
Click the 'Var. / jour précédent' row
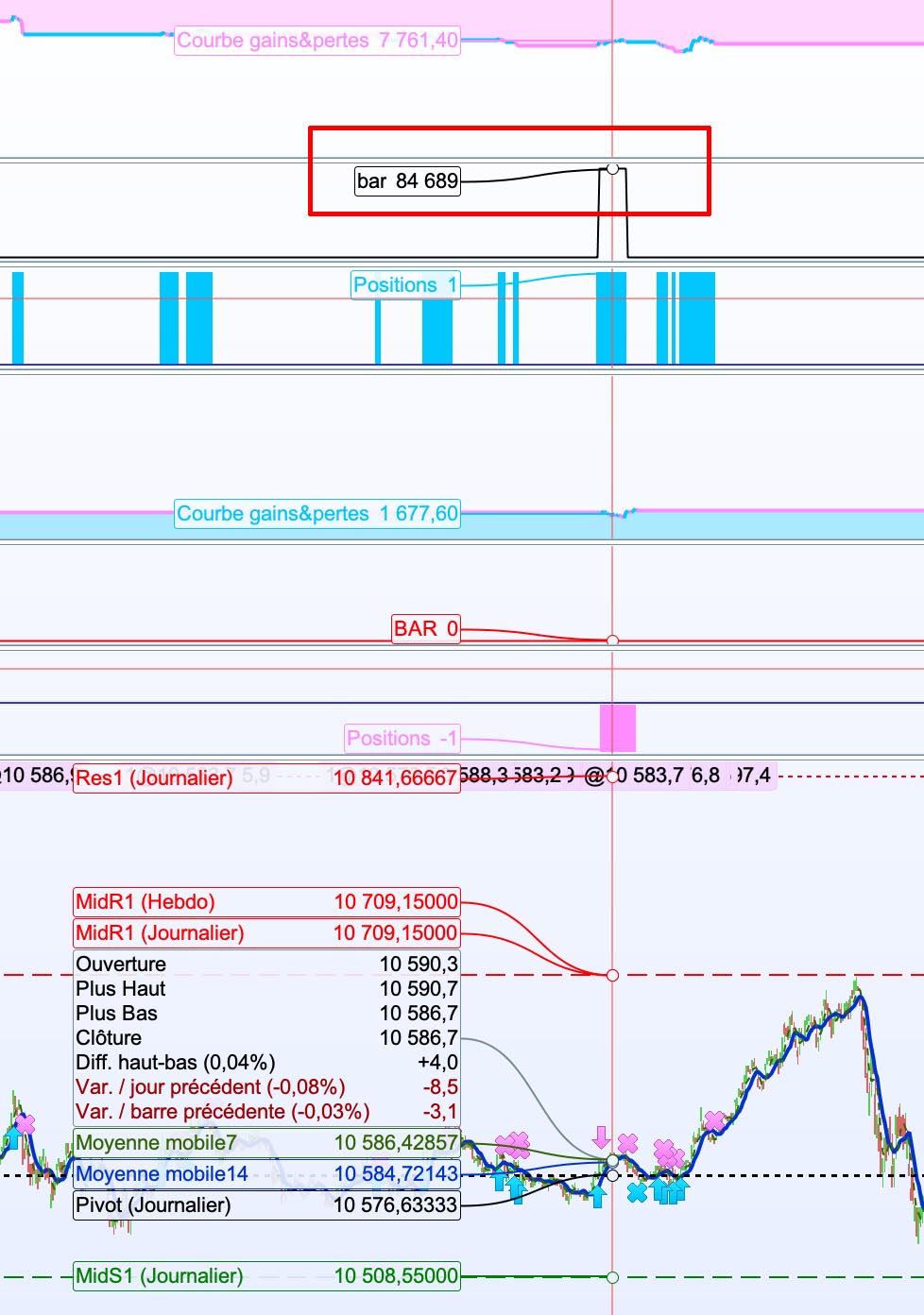(266, 1087)
